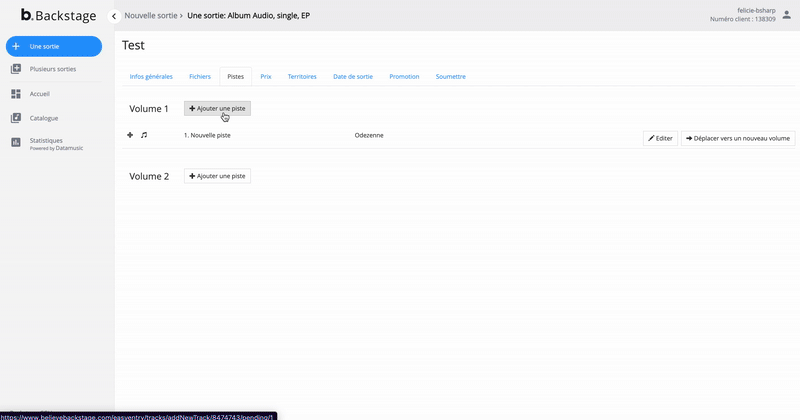Screen dimensions: 800x420
Task: Click the Backstage logo
Action: point(58,15)
